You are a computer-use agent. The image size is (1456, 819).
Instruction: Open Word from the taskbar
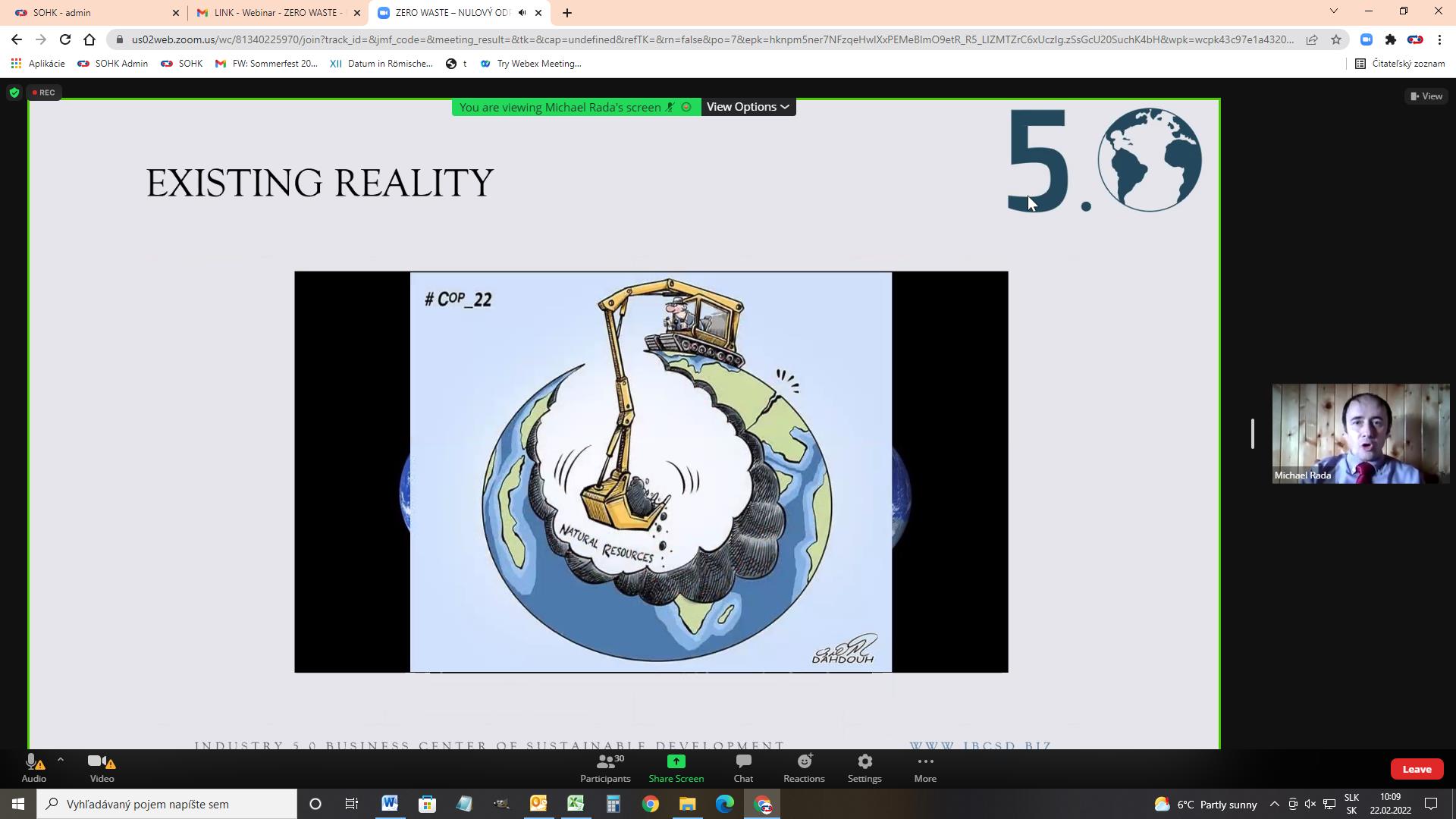390,804
